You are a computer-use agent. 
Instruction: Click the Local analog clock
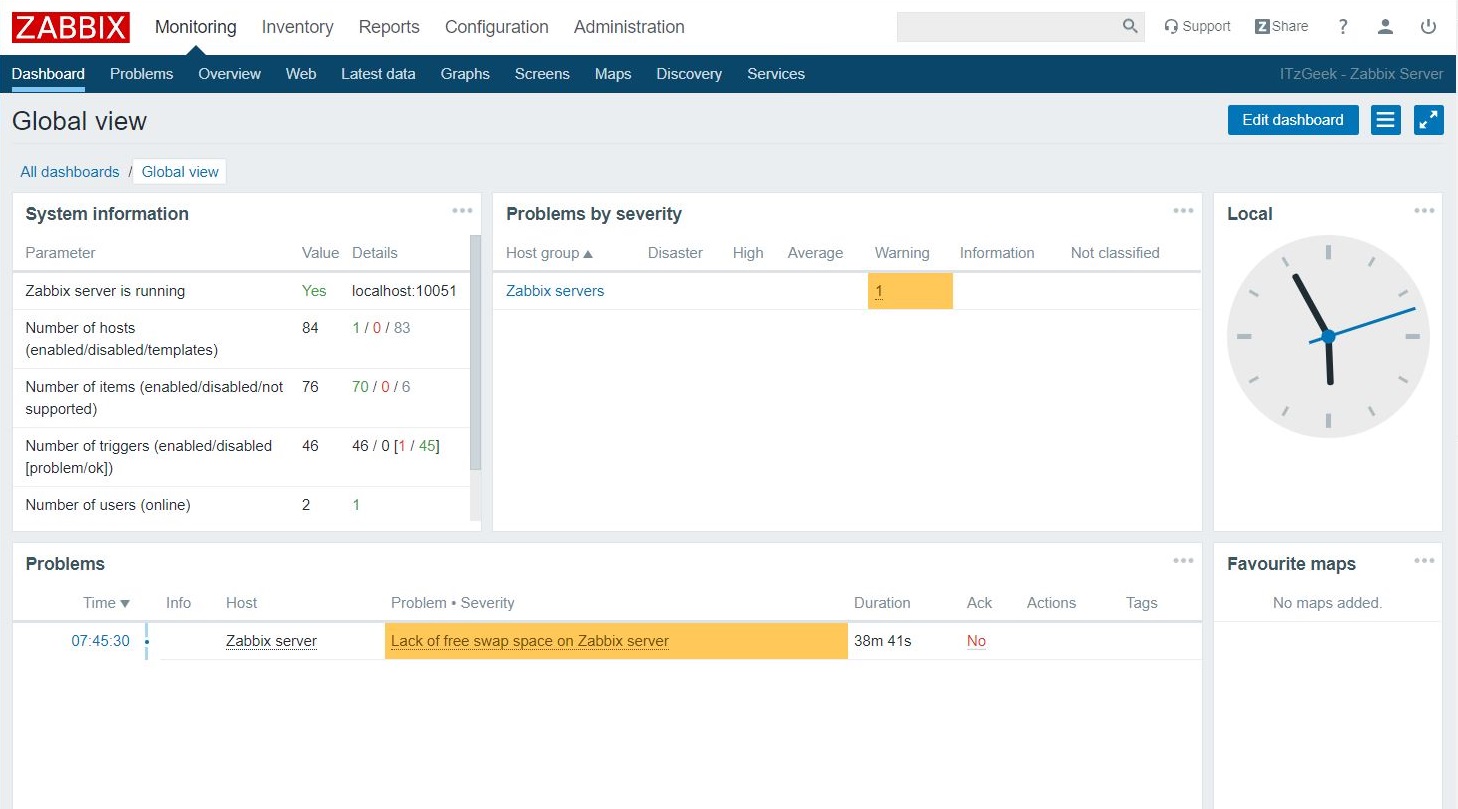tap(1328, 336)
